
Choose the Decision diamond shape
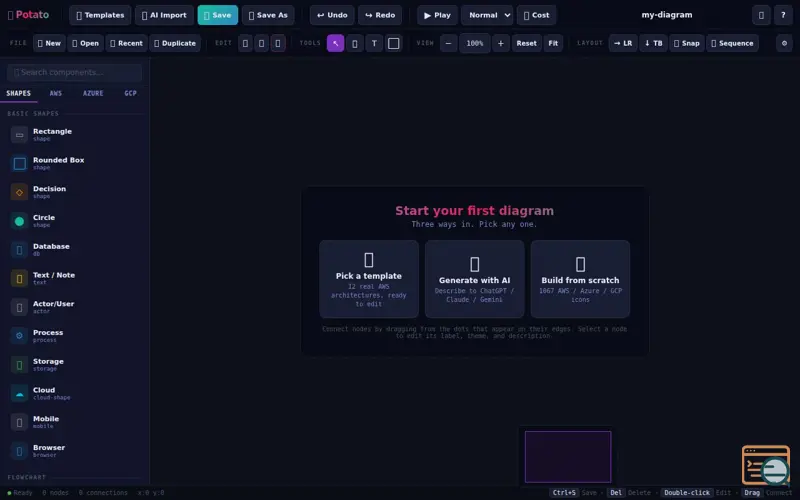(74, 192)
